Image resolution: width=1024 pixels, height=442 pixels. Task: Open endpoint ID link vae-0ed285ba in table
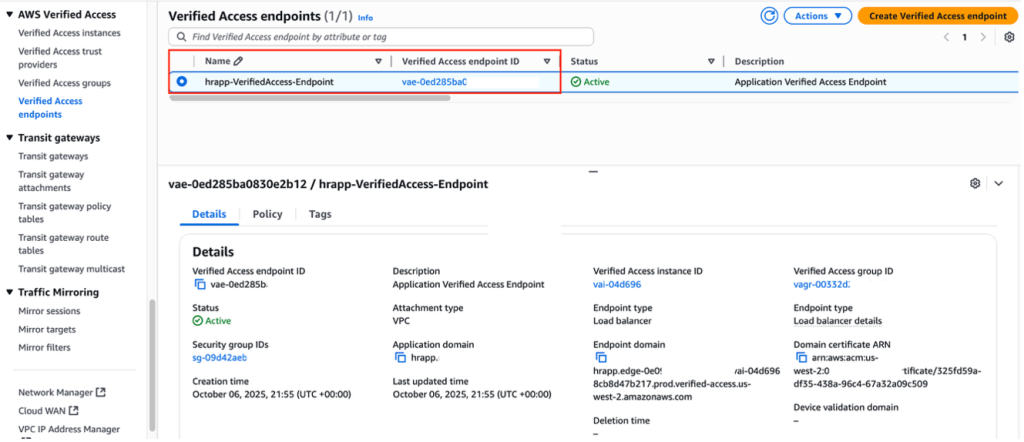[x=434, y=82]
